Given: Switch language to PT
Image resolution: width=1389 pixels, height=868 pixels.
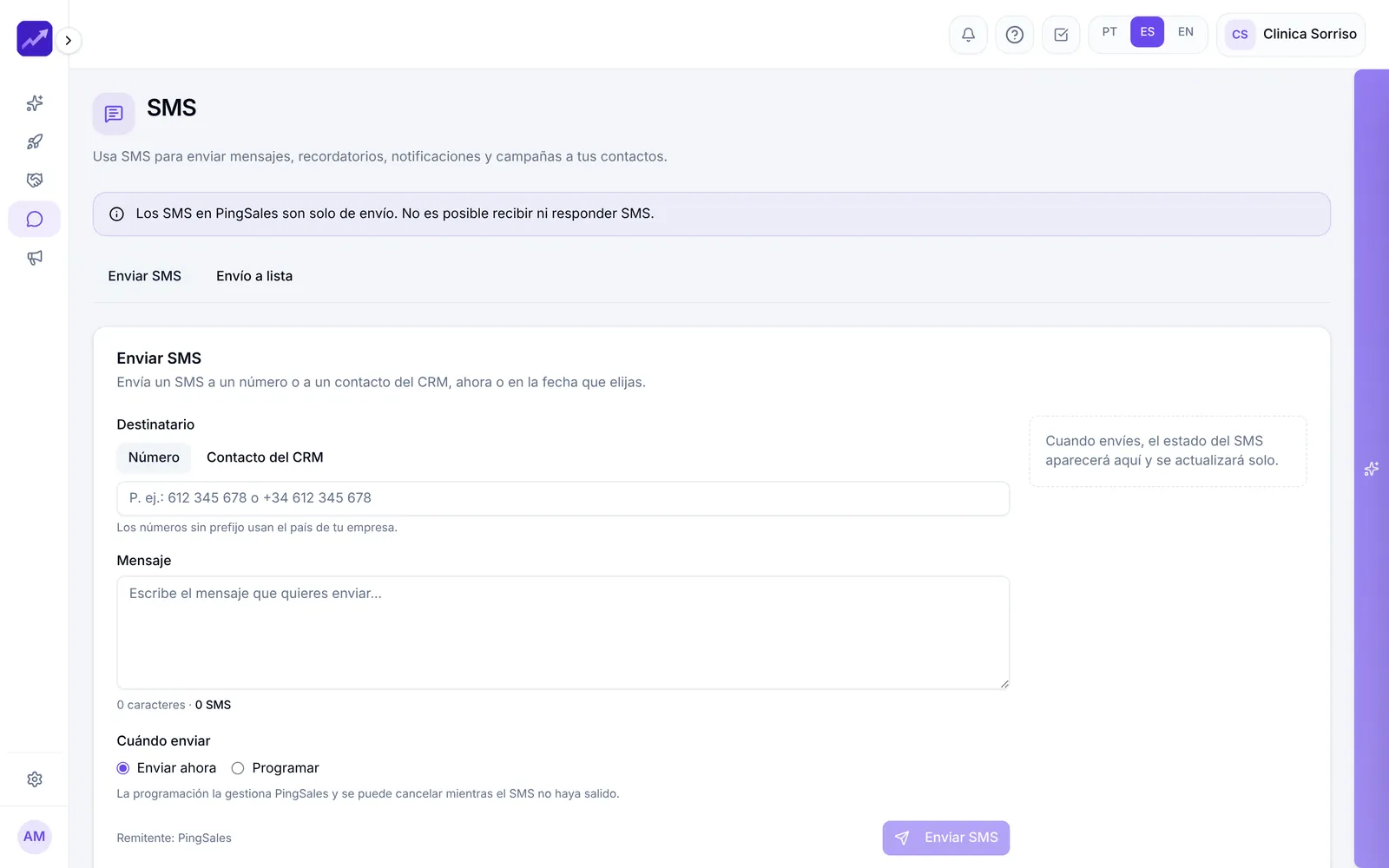Looking at the screenshot, I should coord(1109,32).
